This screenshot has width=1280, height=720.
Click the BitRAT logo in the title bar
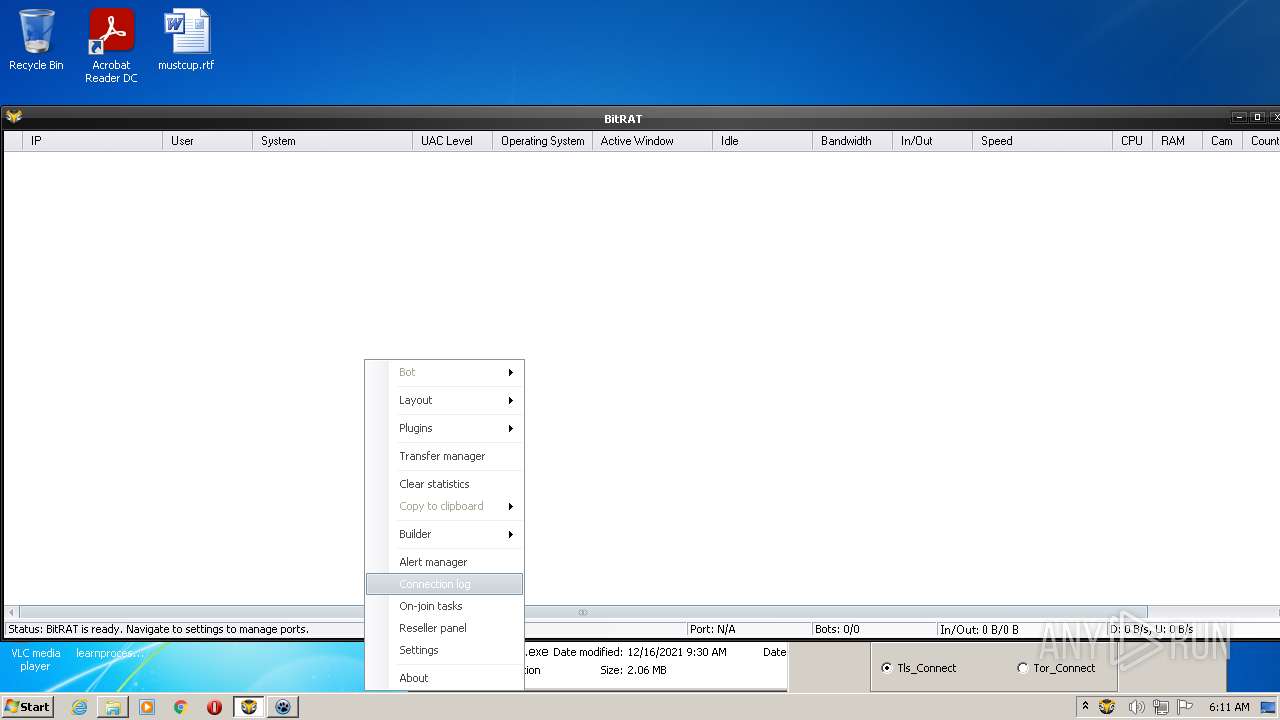click(x=14, y=117)
